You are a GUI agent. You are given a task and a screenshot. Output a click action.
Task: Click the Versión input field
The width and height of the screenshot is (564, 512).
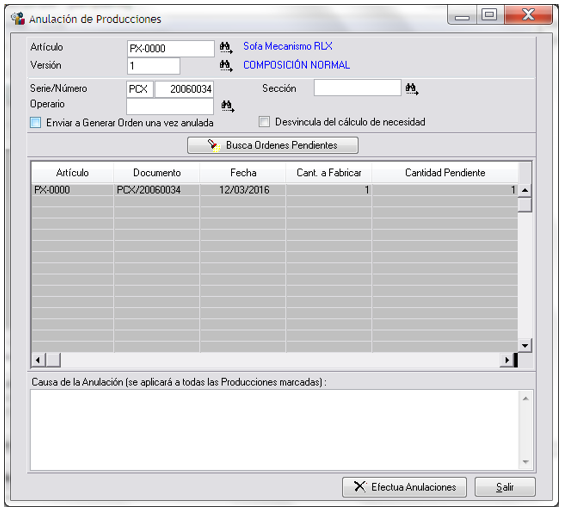click(x=154, y=66)
